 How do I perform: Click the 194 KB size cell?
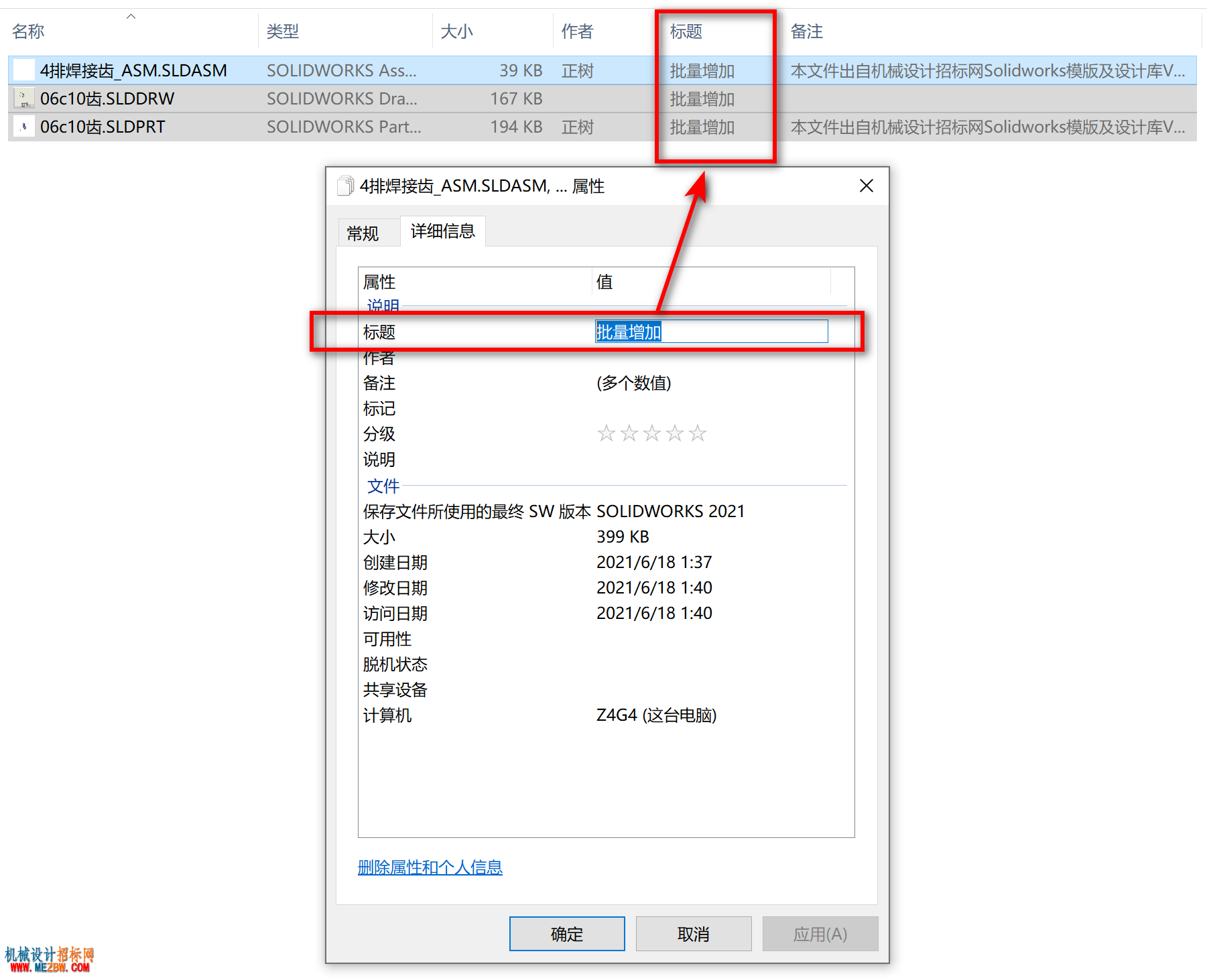516,127
